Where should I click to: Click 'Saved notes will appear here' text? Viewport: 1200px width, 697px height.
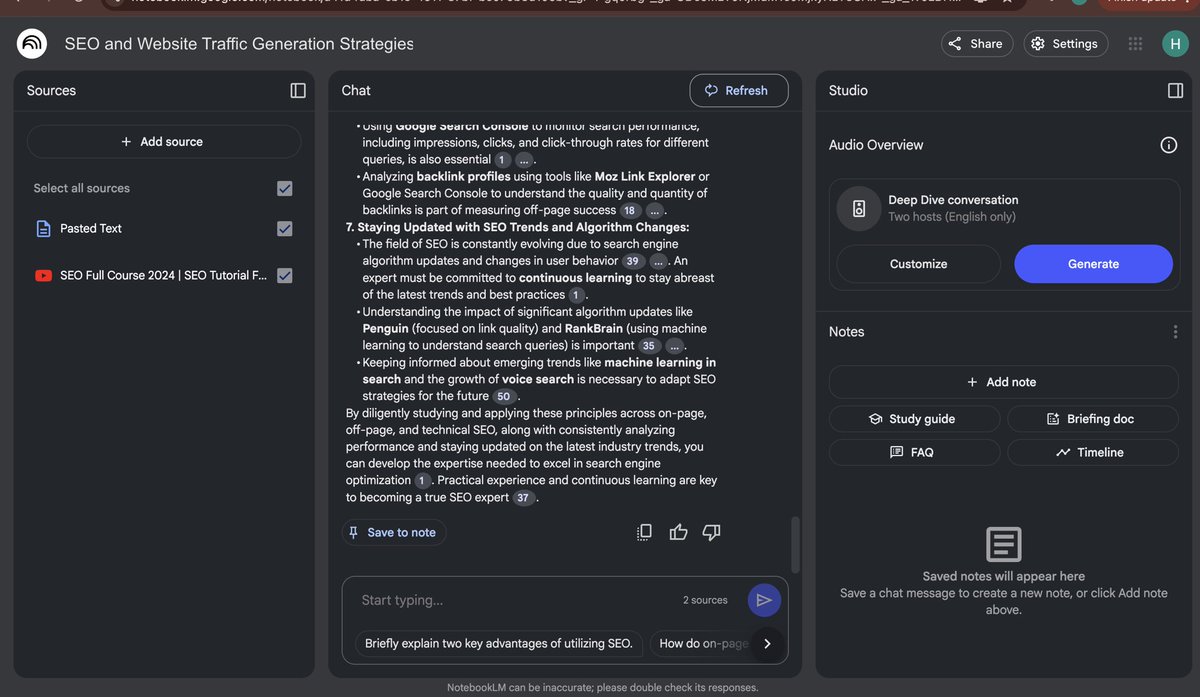(x=1003, y=576)
